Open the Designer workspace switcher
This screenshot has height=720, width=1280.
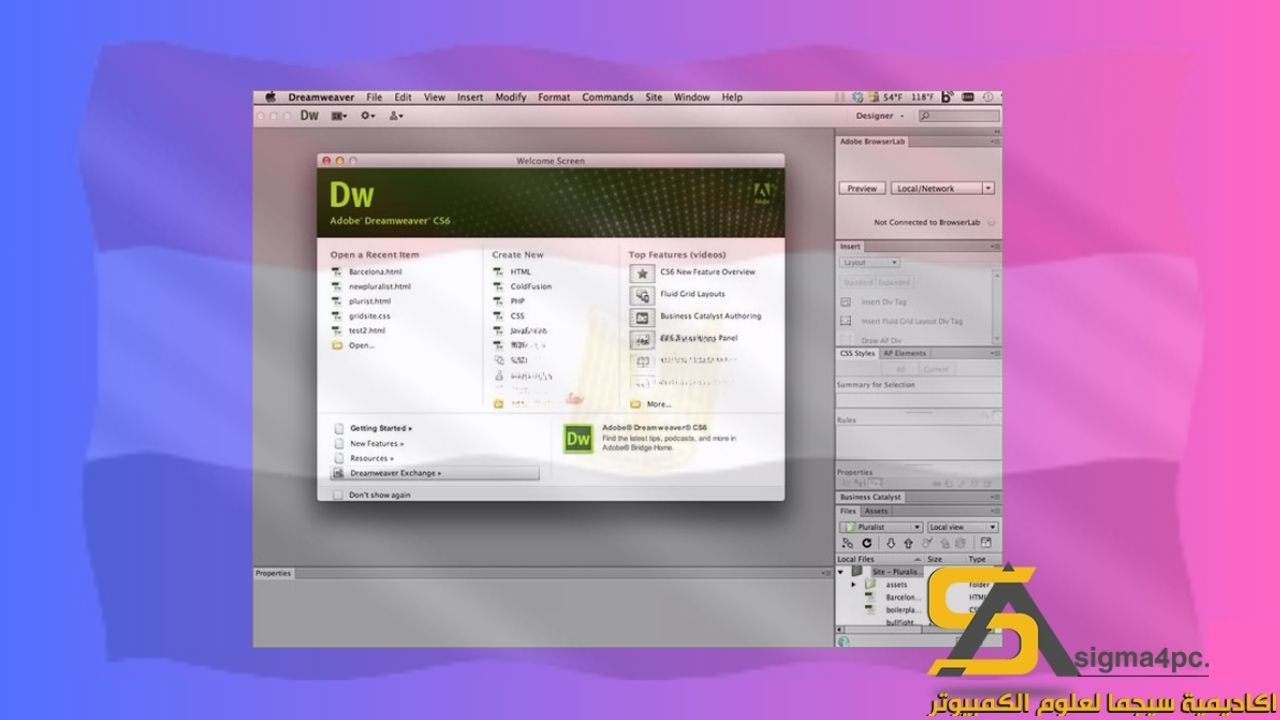click(x=879, y=116)
